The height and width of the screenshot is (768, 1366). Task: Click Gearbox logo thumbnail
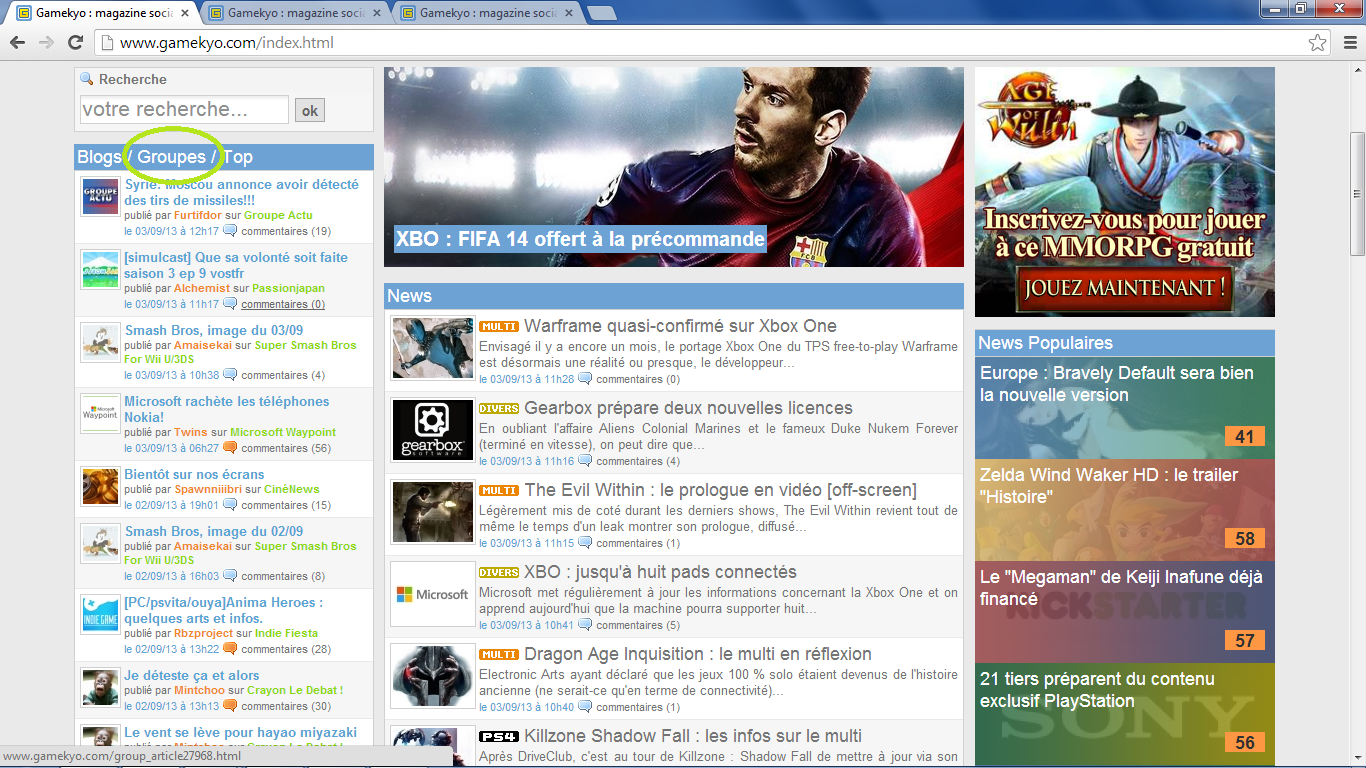tap(432, 430)
